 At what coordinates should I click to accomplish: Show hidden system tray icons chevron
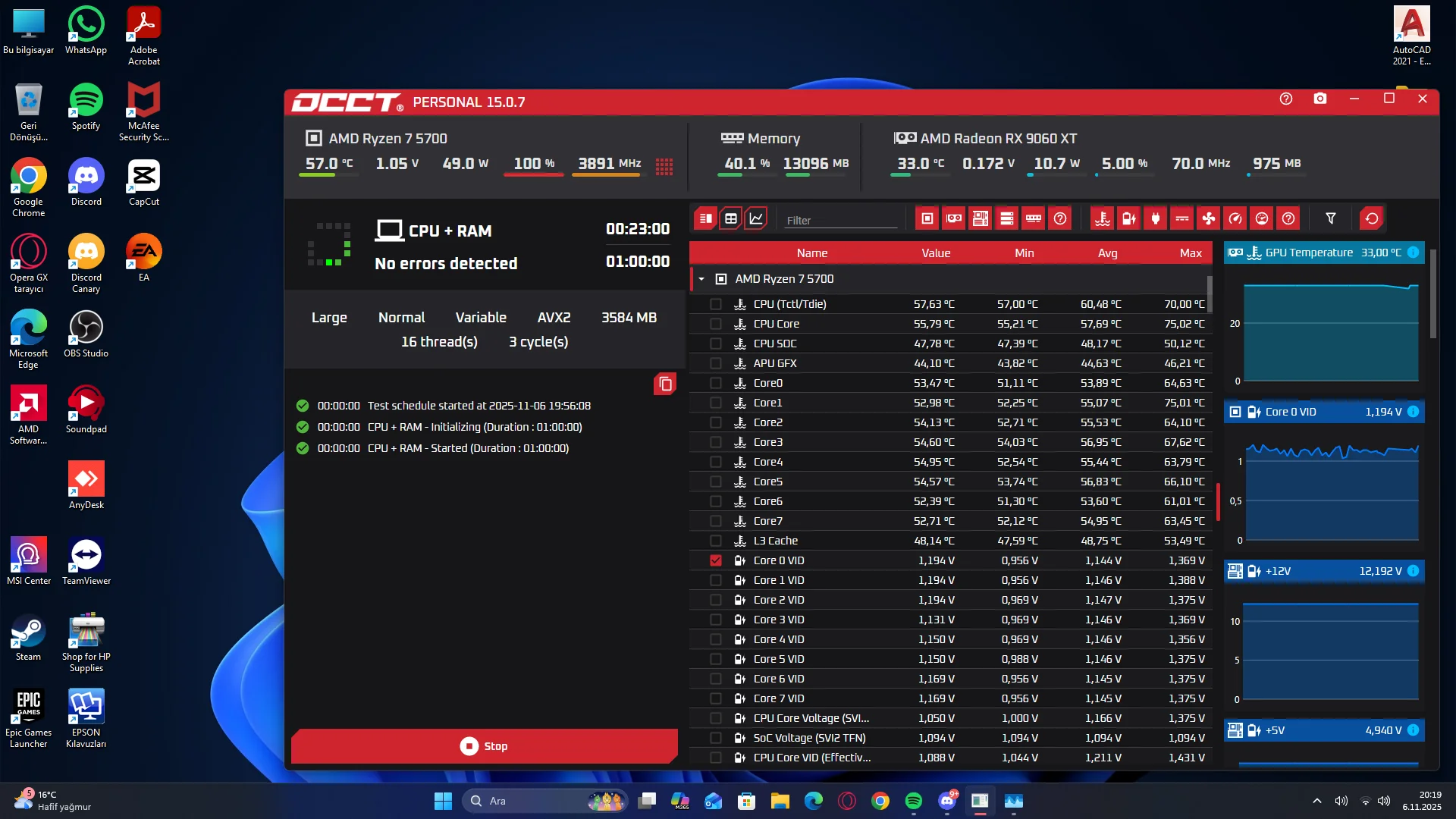tap(1317, 801)
